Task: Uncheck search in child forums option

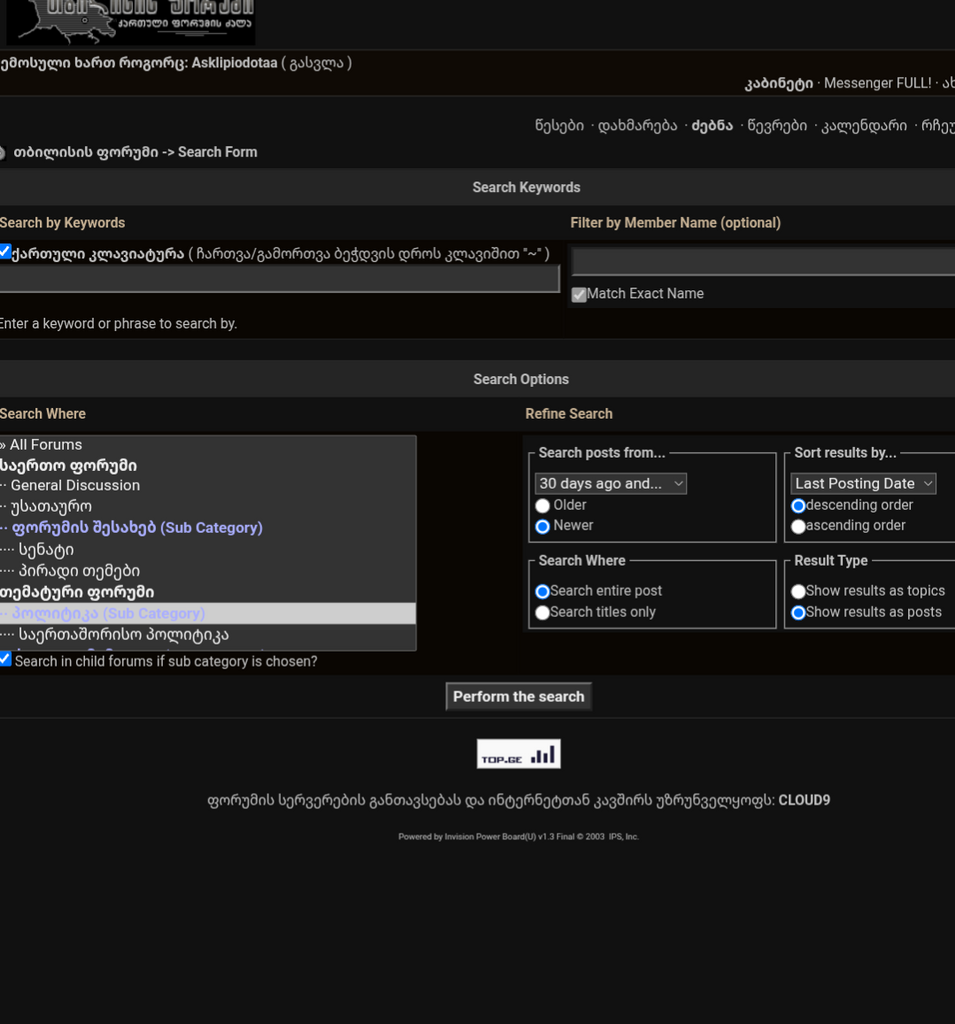Action: (5, 659)
